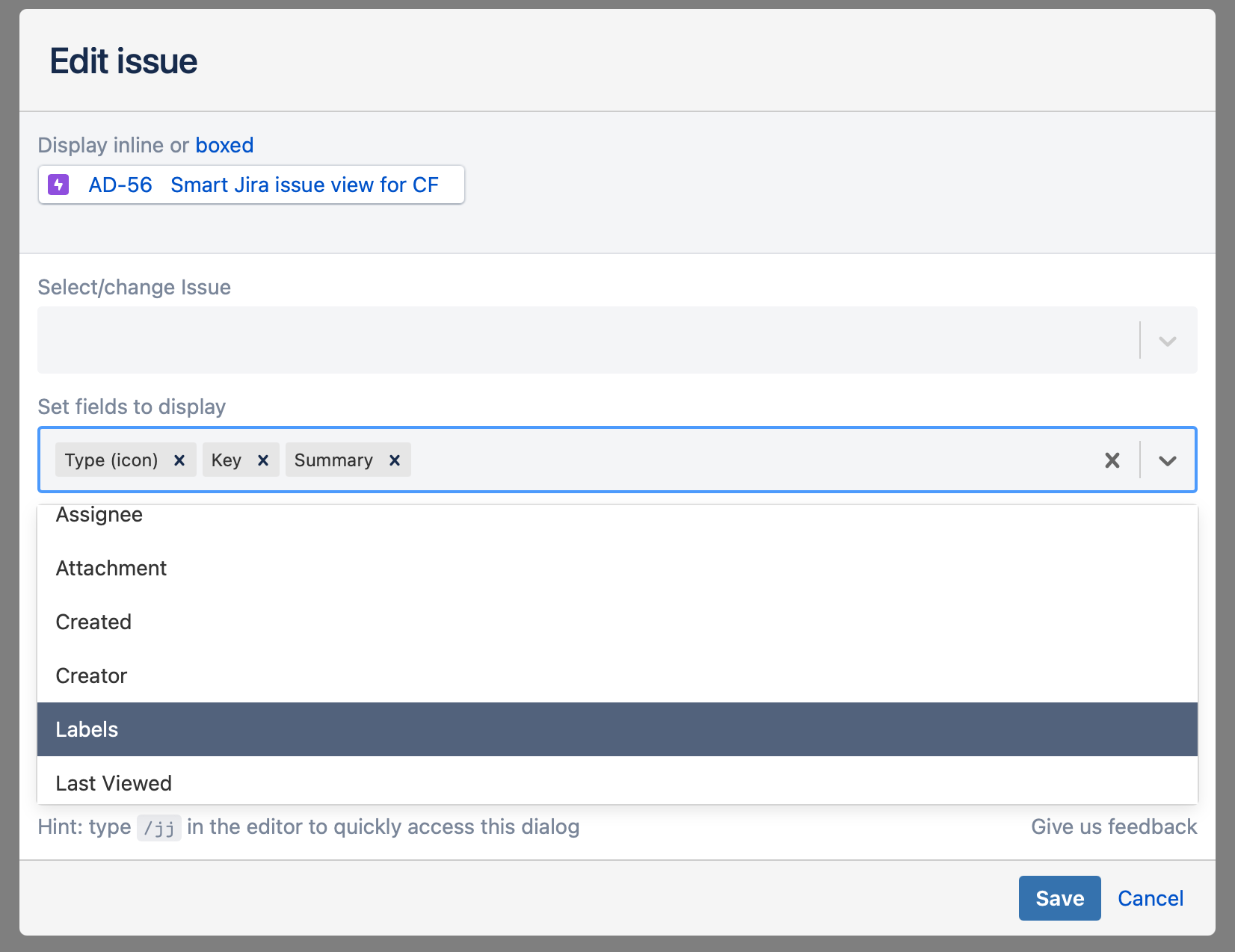Expand the Select/change Issue dropdown

(x=1168, y=341)
